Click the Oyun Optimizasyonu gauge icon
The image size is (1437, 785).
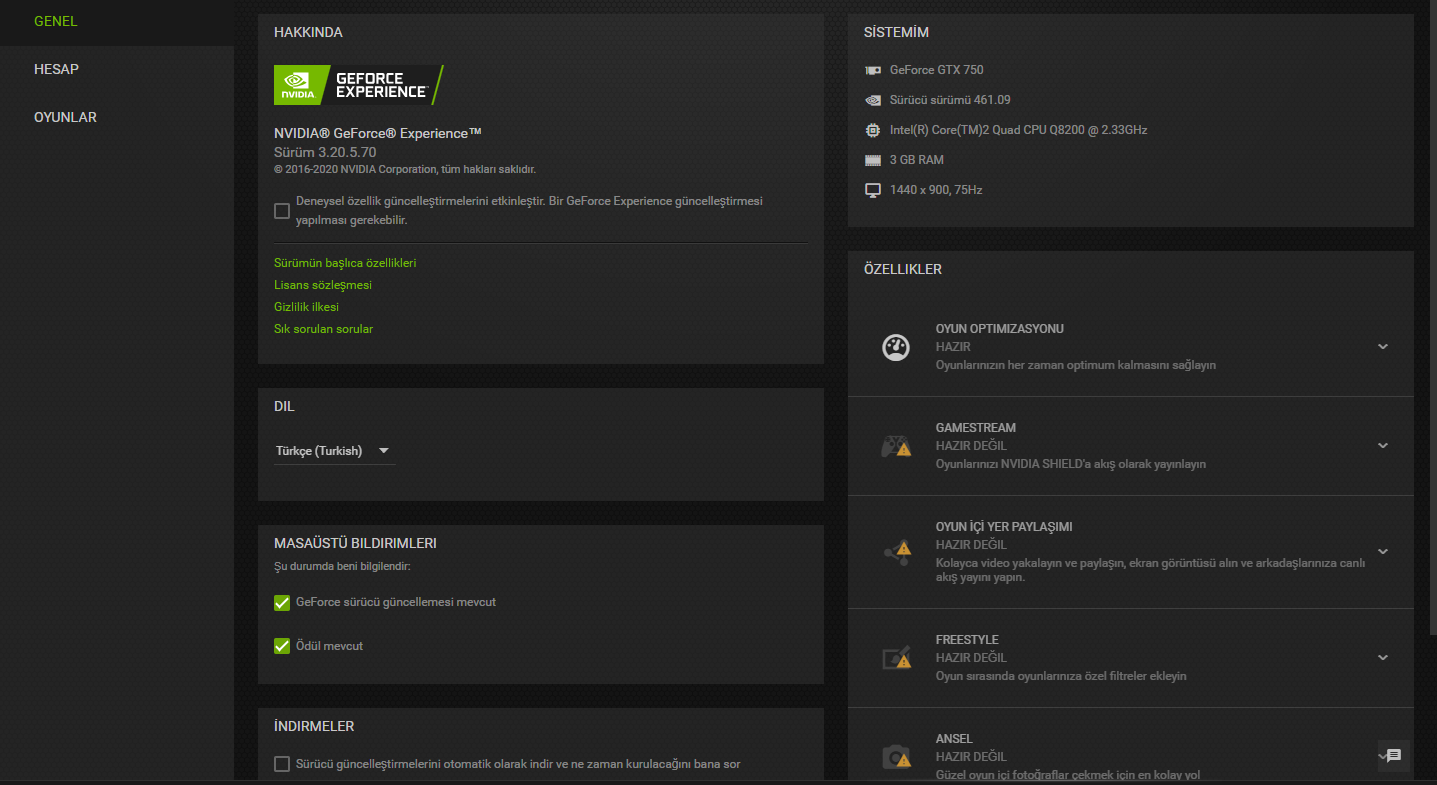pos(896,347)
